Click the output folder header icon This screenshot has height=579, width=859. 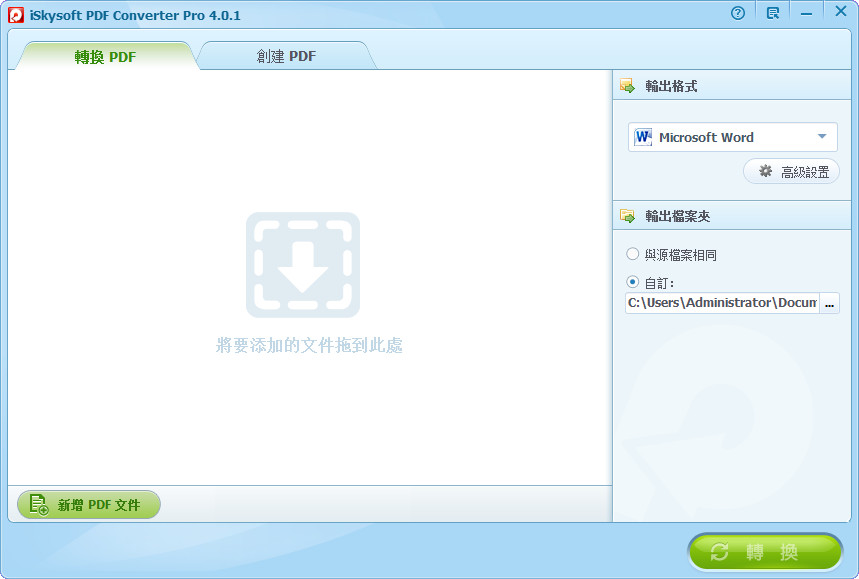(627, 216)
